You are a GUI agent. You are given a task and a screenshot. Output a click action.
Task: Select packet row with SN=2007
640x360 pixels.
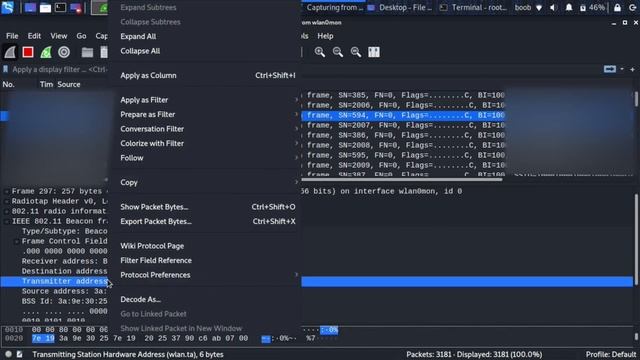[403, 125]
